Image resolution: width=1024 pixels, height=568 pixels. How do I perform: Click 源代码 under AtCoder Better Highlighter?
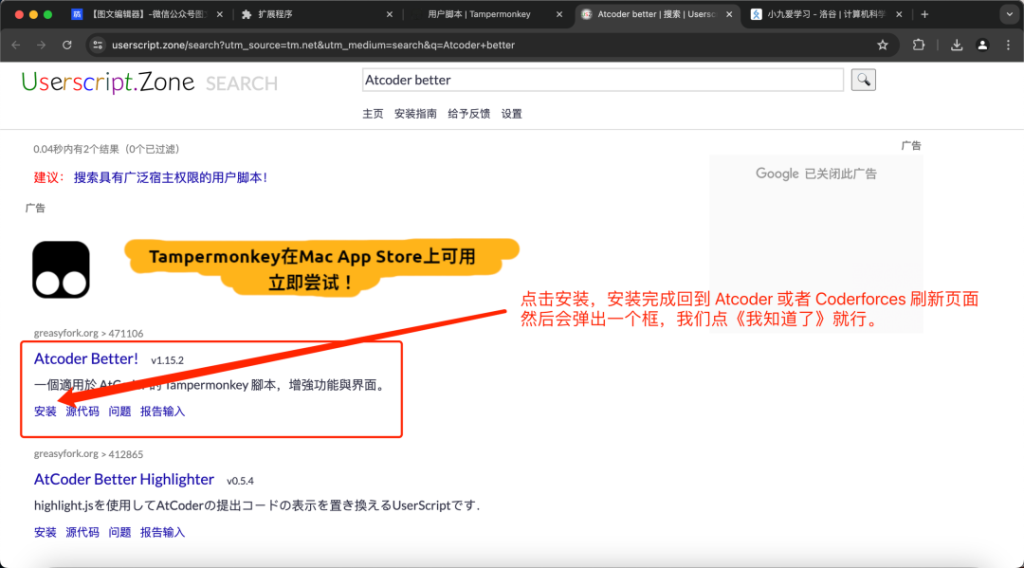coord(82,532)
